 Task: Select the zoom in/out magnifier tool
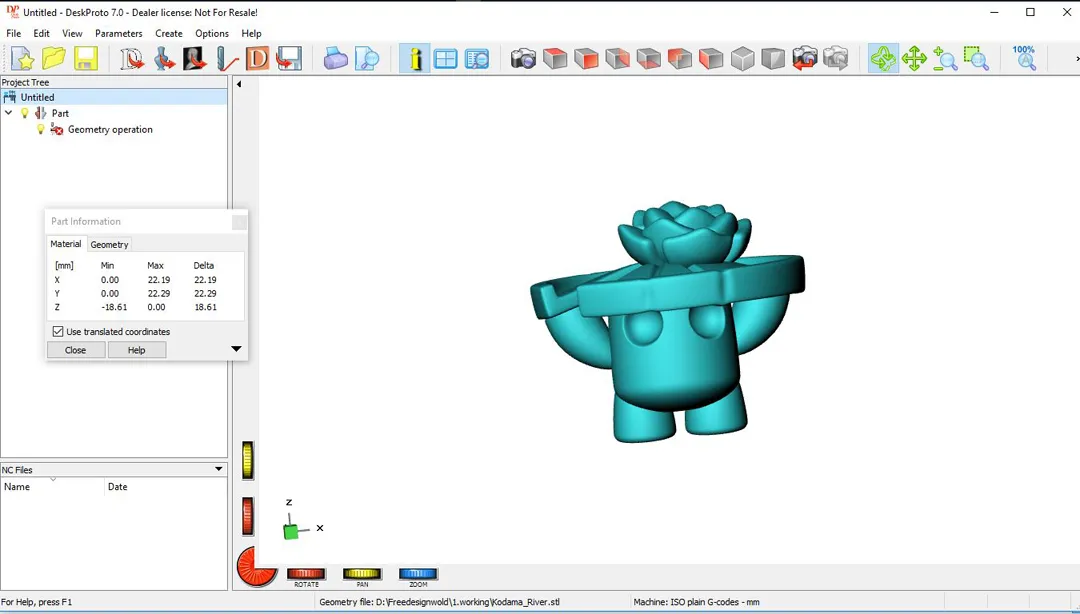coord(946,59)
